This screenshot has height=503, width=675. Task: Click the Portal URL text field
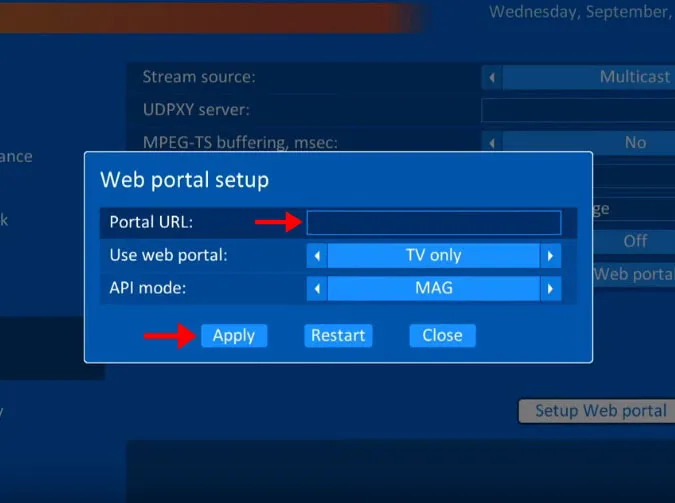point(433,222)
